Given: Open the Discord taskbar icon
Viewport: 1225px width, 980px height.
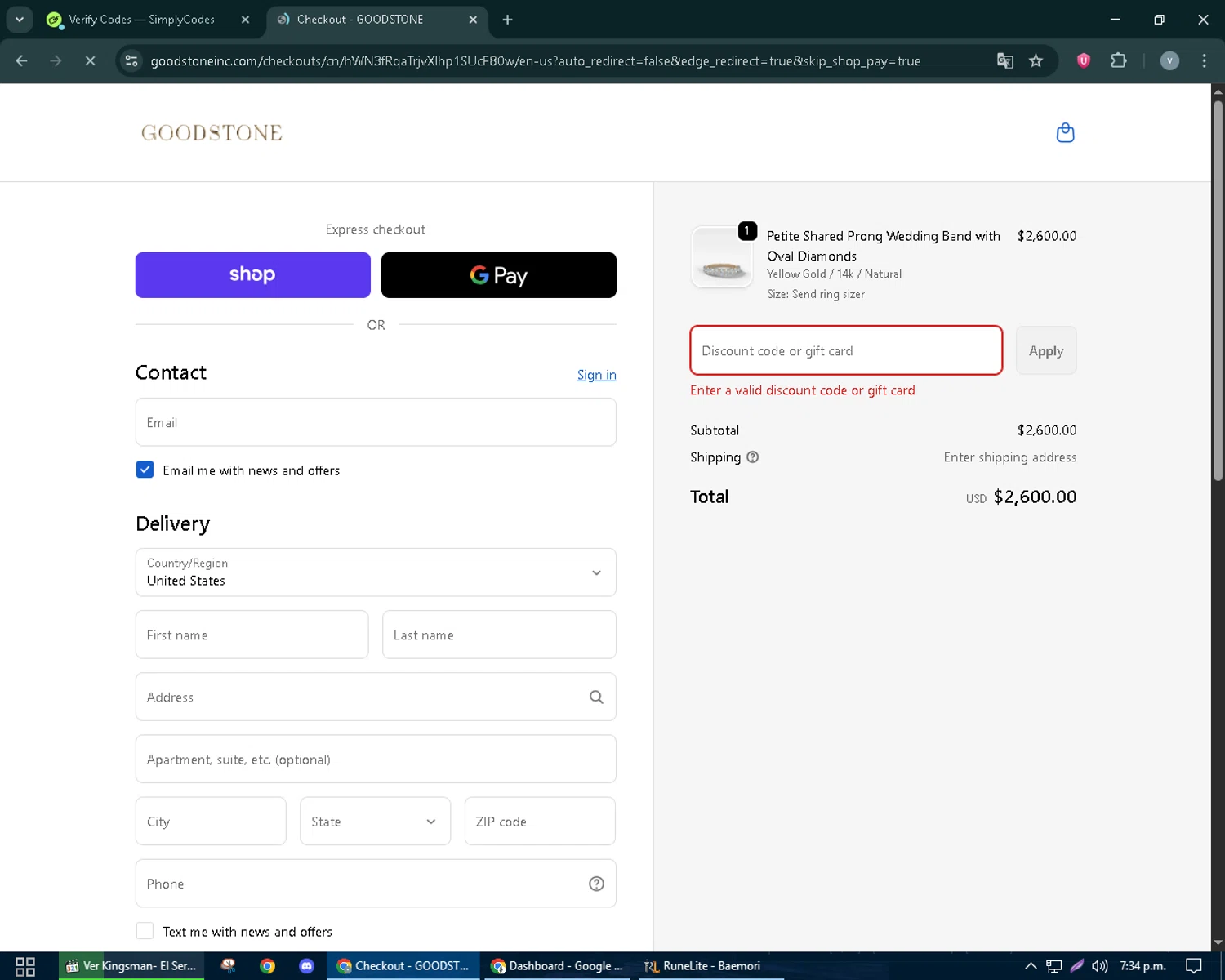Looking at the screenshot, I should (306, 966).
